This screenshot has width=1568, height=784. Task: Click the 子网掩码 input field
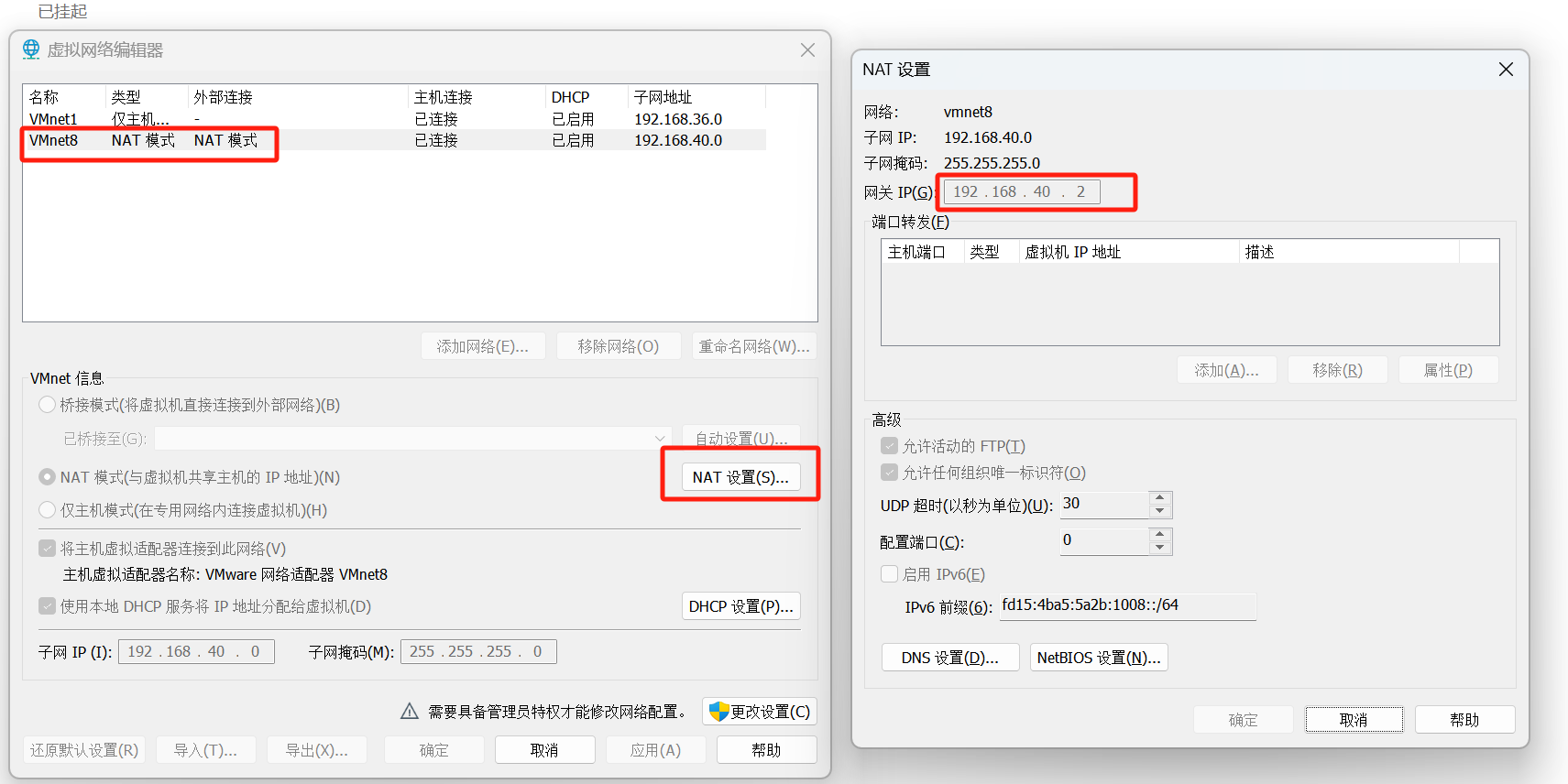coord(478,651)
